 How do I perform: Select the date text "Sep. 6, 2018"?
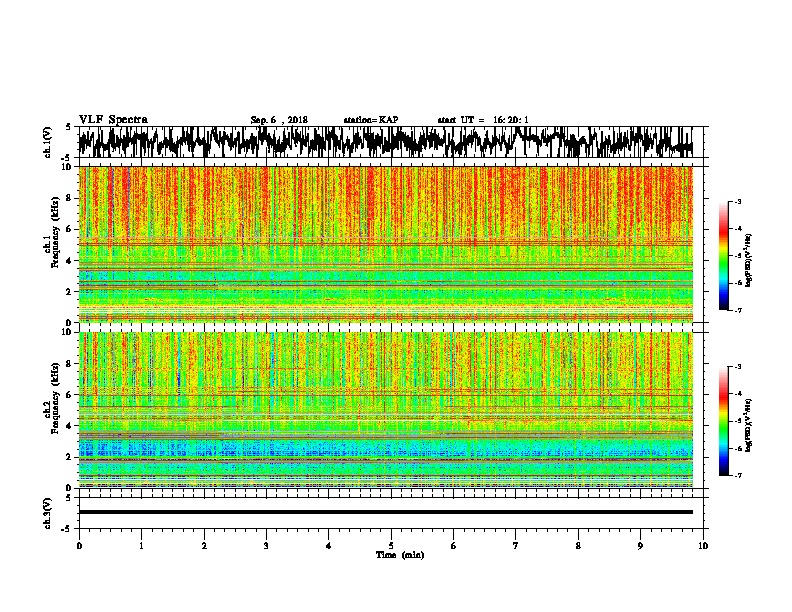point(279,120)
